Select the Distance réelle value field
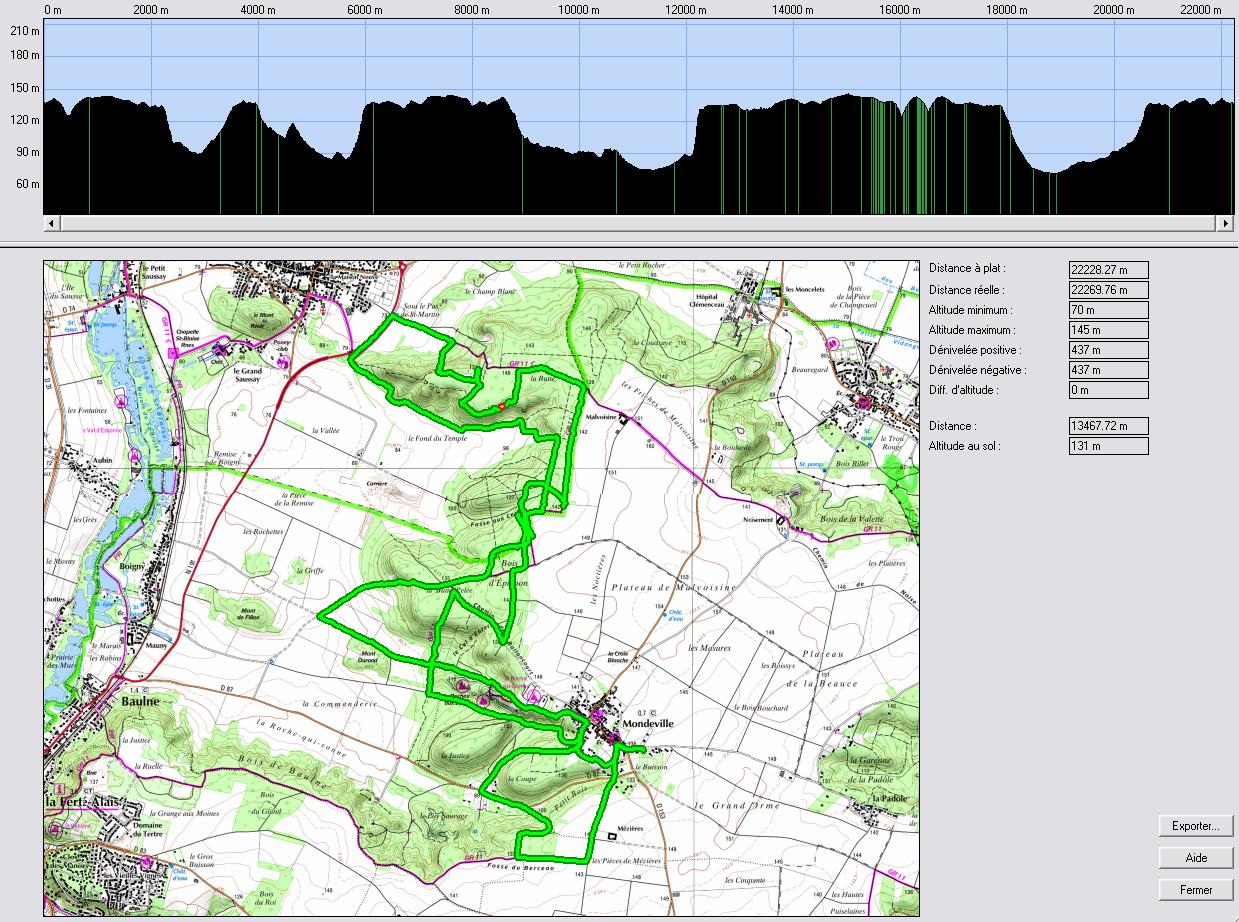1239x922 pixels. (1109, 290)
